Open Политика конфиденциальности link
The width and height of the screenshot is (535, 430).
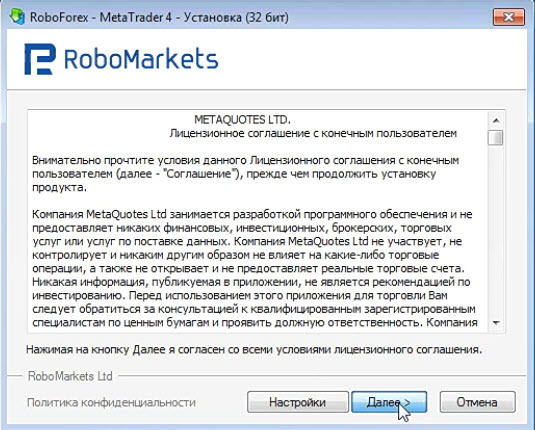click(111, 402)
